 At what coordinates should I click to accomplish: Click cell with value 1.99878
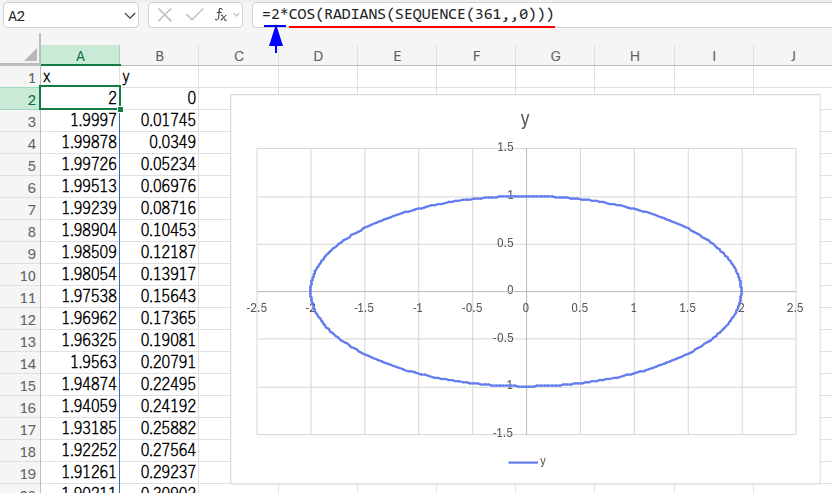pyautogui.click(x=80, y=143)
